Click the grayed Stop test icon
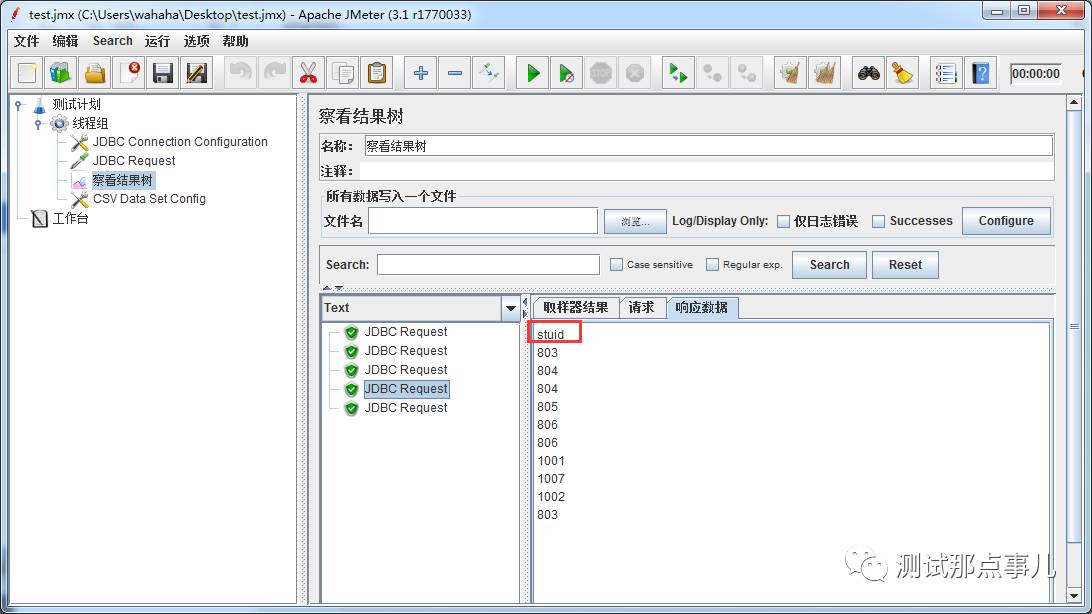The image size is (1092, 614). [x=601, y=73]
